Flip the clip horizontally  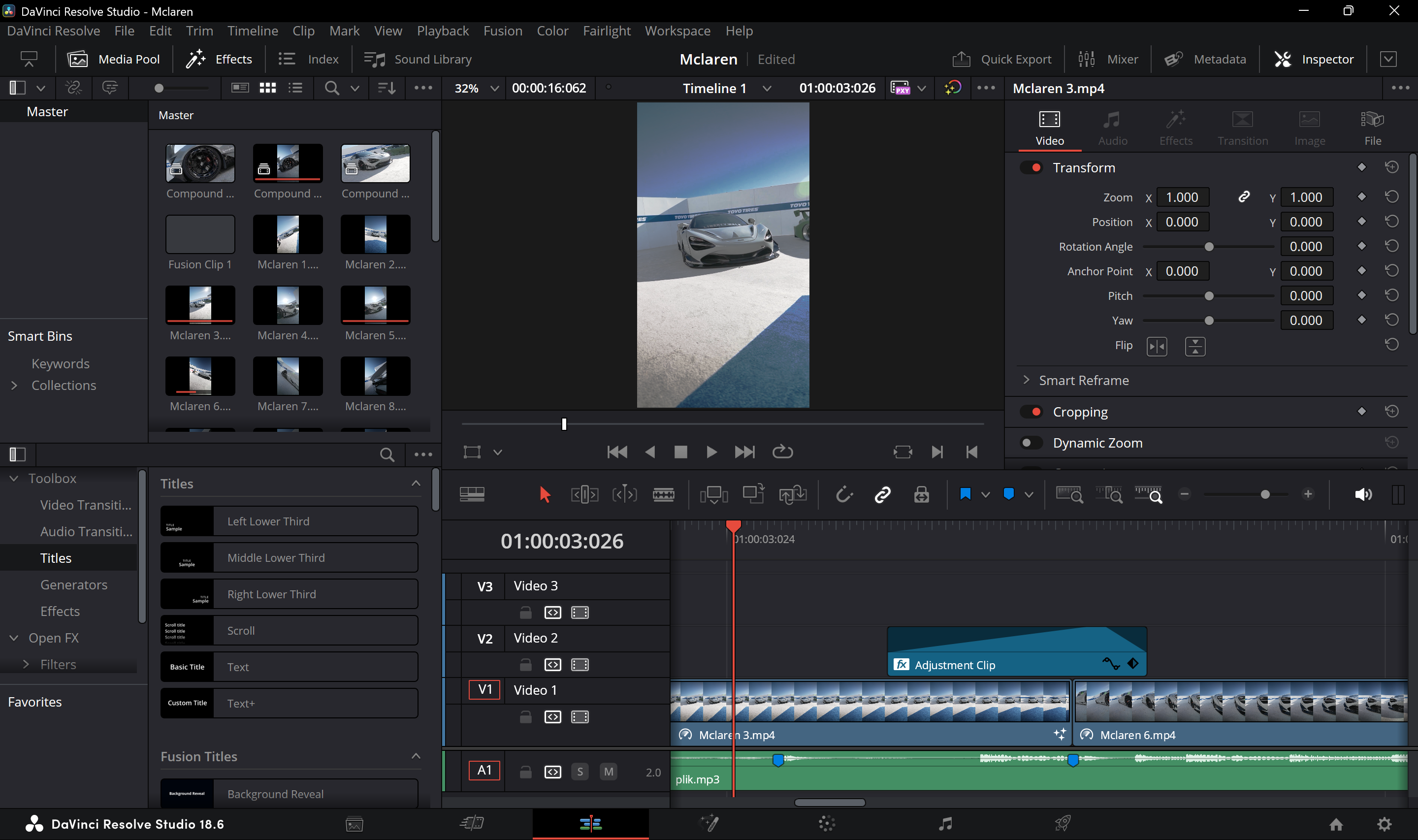pos(1157,346)
